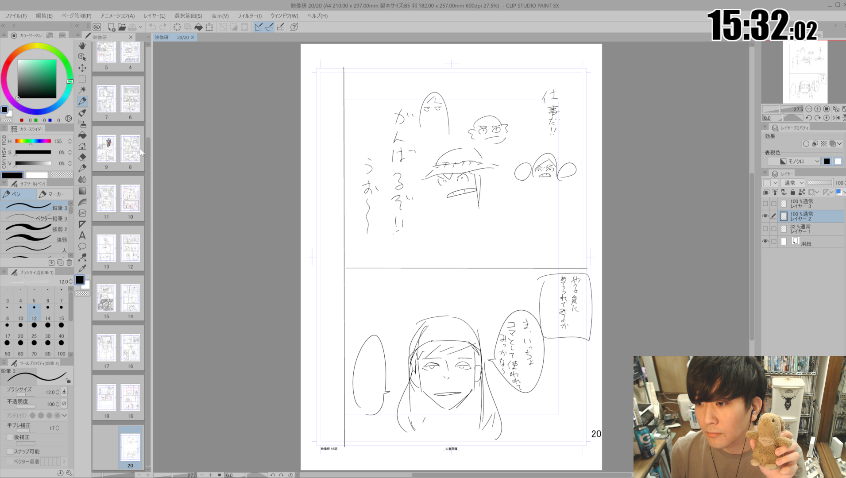This screenshot has width=846, height=478.
Task: Expand the anti-aliasing options chevron
Action: [64, 415]
